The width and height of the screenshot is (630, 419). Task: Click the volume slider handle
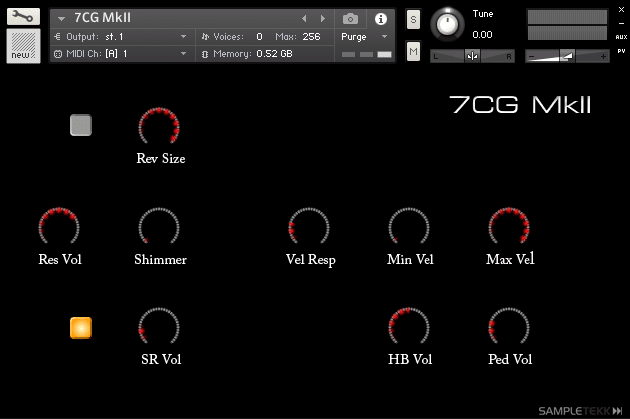(x=567, y=56)
